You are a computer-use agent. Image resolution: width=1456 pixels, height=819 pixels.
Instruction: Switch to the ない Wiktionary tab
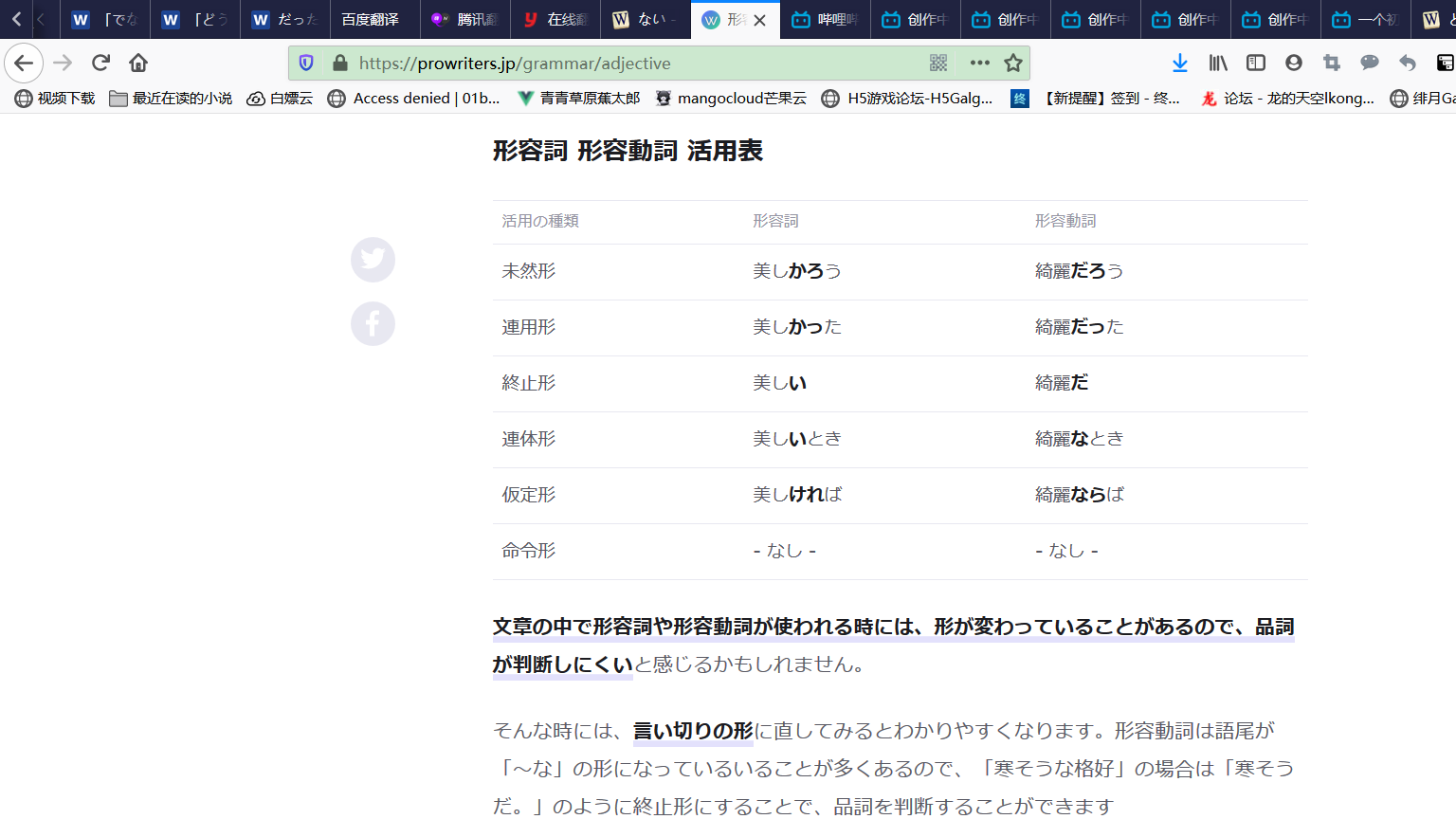coord(646,20)
